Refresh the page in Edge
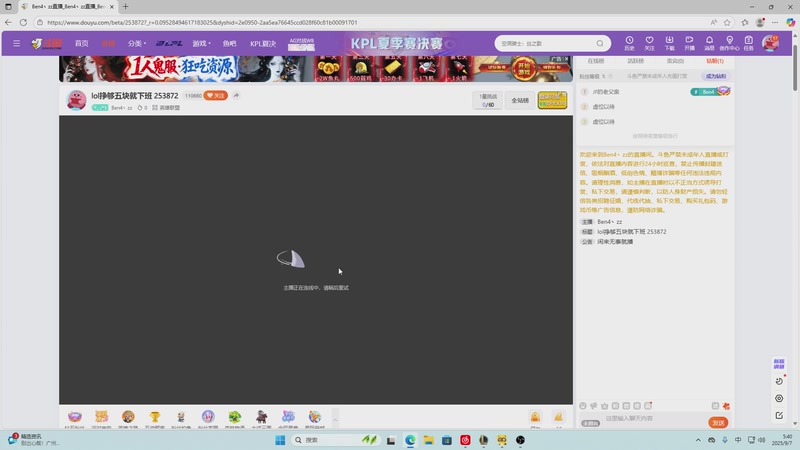The width and height of the screenshot is (800, 450). point(23,22)
